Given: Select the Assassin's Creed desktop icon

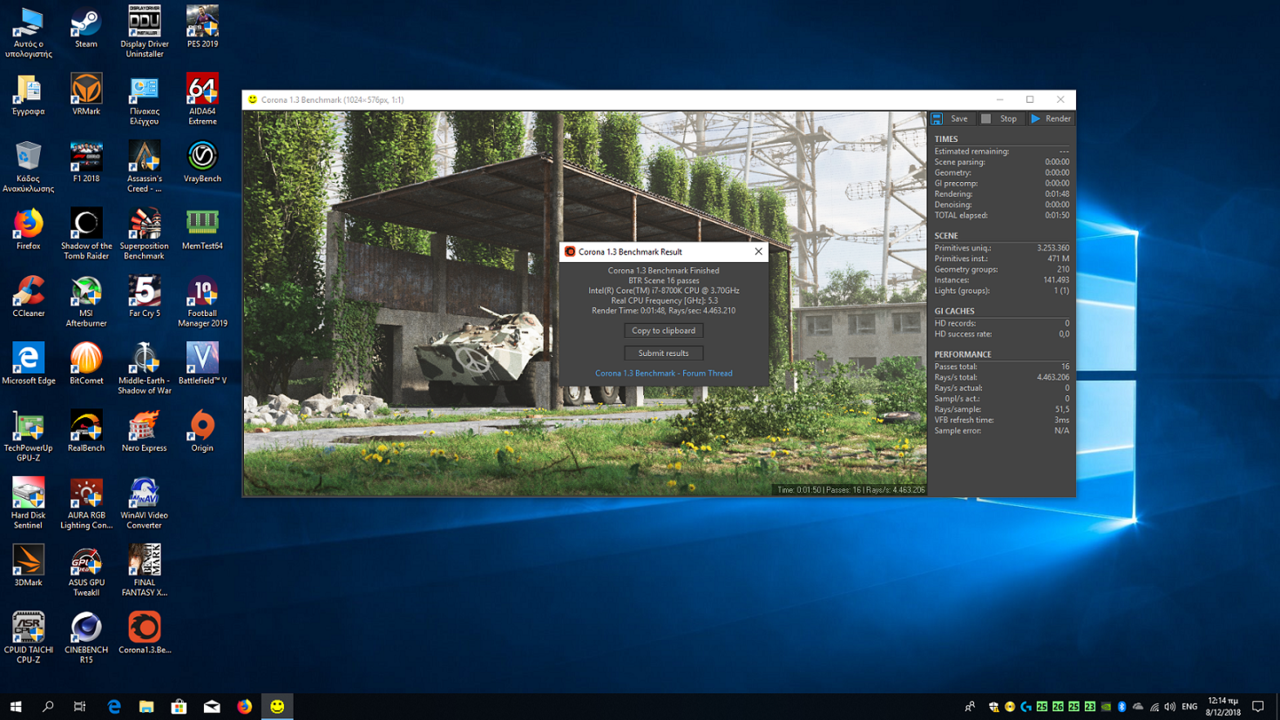Looking at the screenshot, I should click(144, 166).
